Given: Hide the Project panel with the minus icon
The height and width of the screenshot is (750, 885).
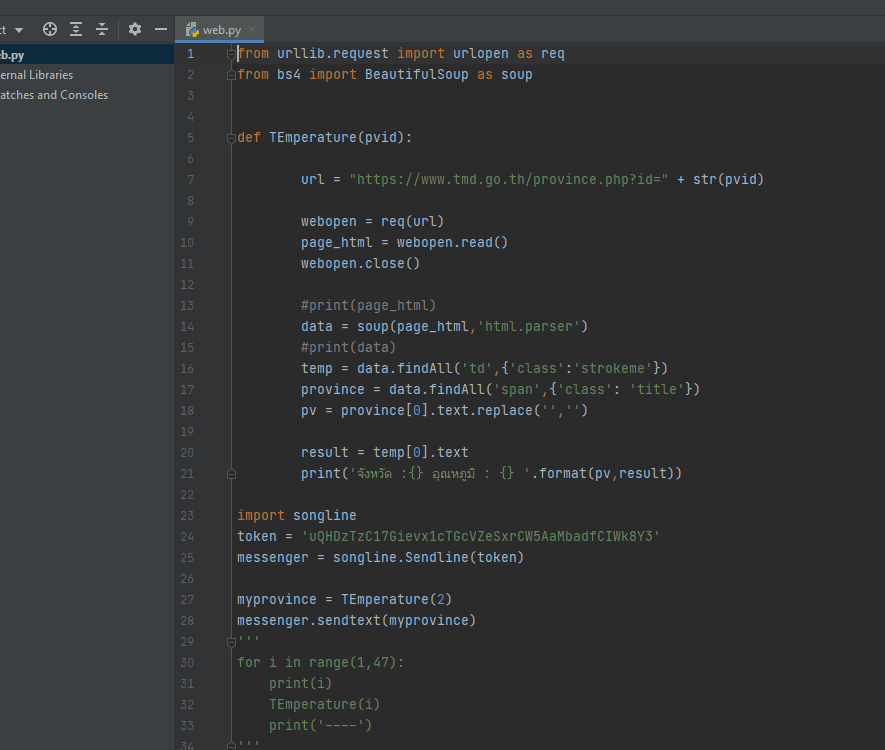Looking at the screenshot, I should click(161, 29).
